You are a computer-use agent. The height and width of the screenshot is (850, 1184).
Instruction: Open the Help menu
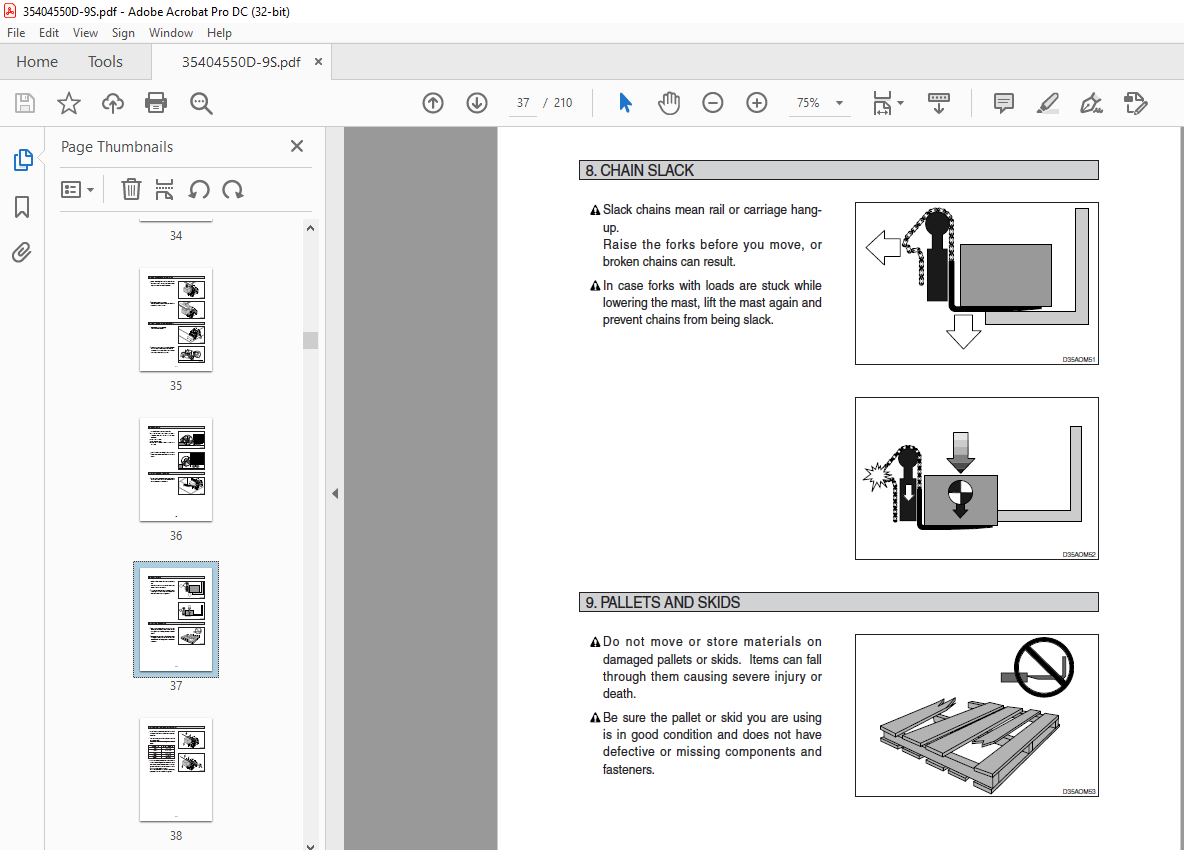click(x=219, y=32)
